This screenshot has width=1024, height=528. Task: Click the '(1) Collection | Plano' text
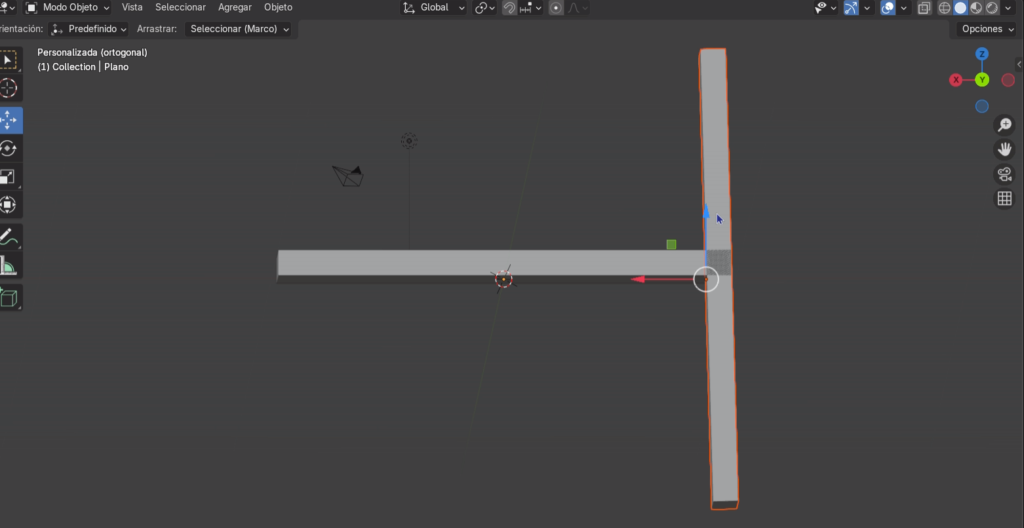tap(83, 67)
